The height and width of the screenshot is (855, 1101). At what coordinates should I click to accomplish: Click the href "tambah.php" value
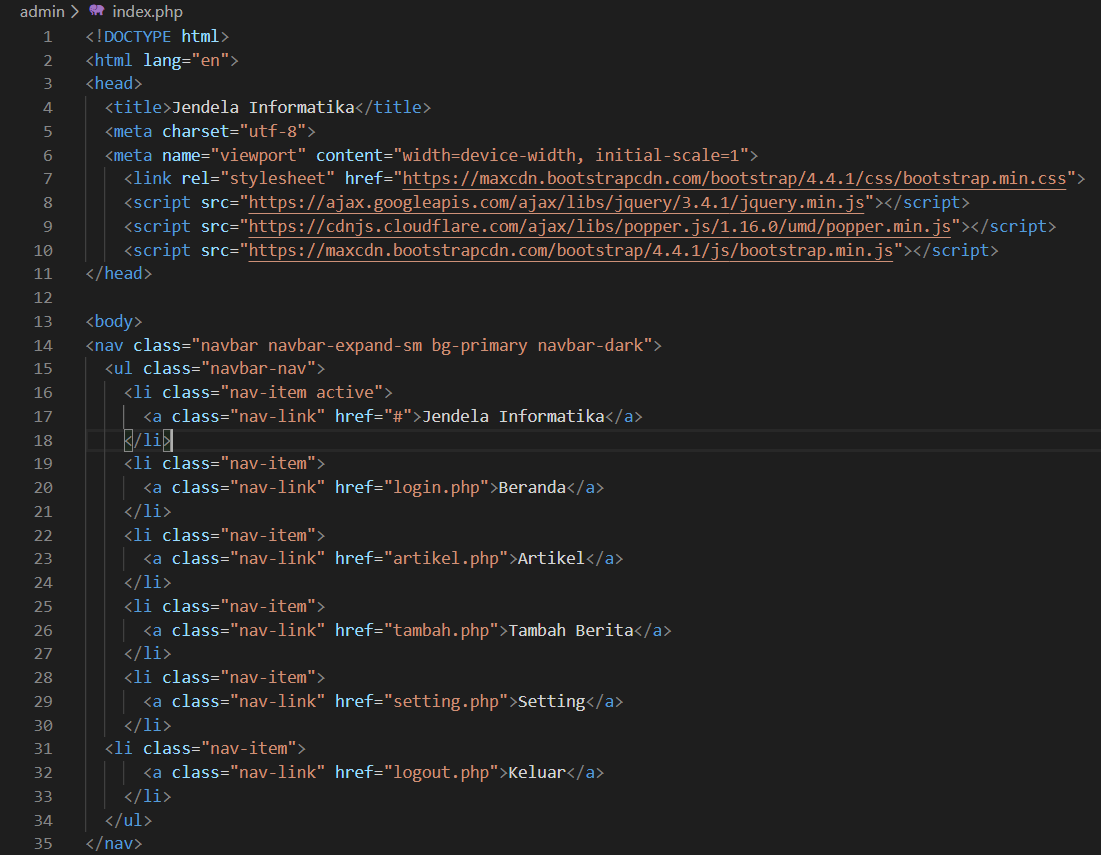pos(441,630)
